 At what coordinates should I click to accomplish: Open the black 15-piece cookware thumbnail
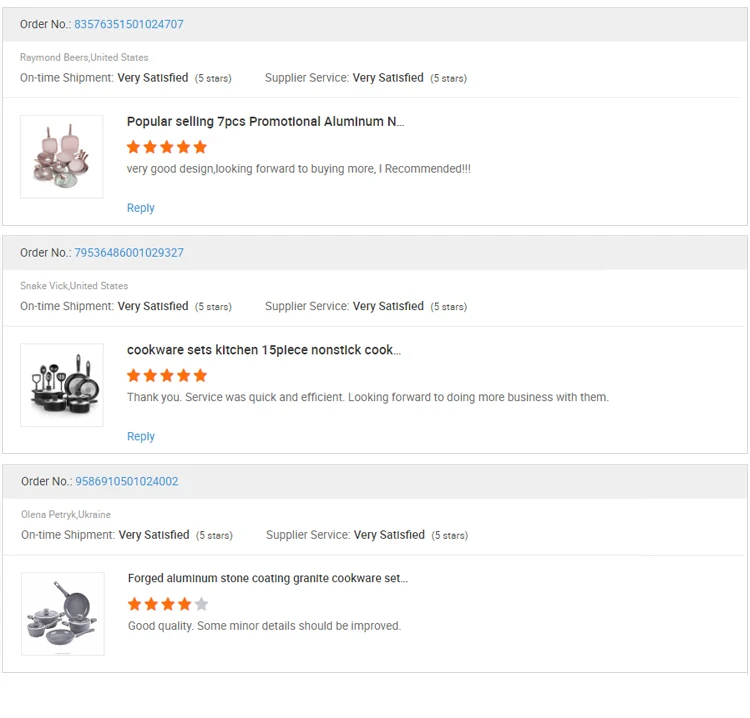pos(62,385)
